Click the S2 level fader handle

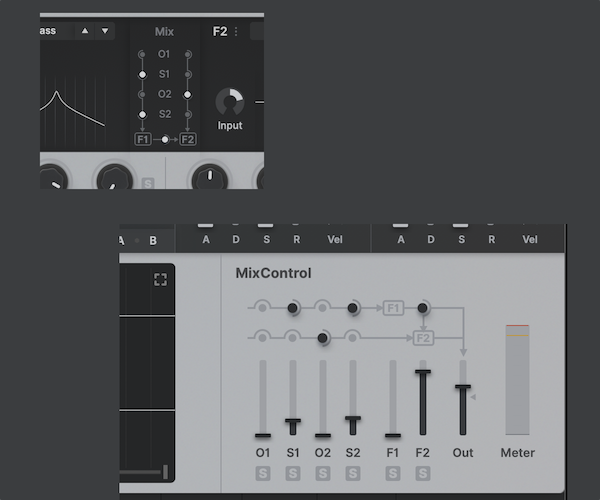(353, 418)
